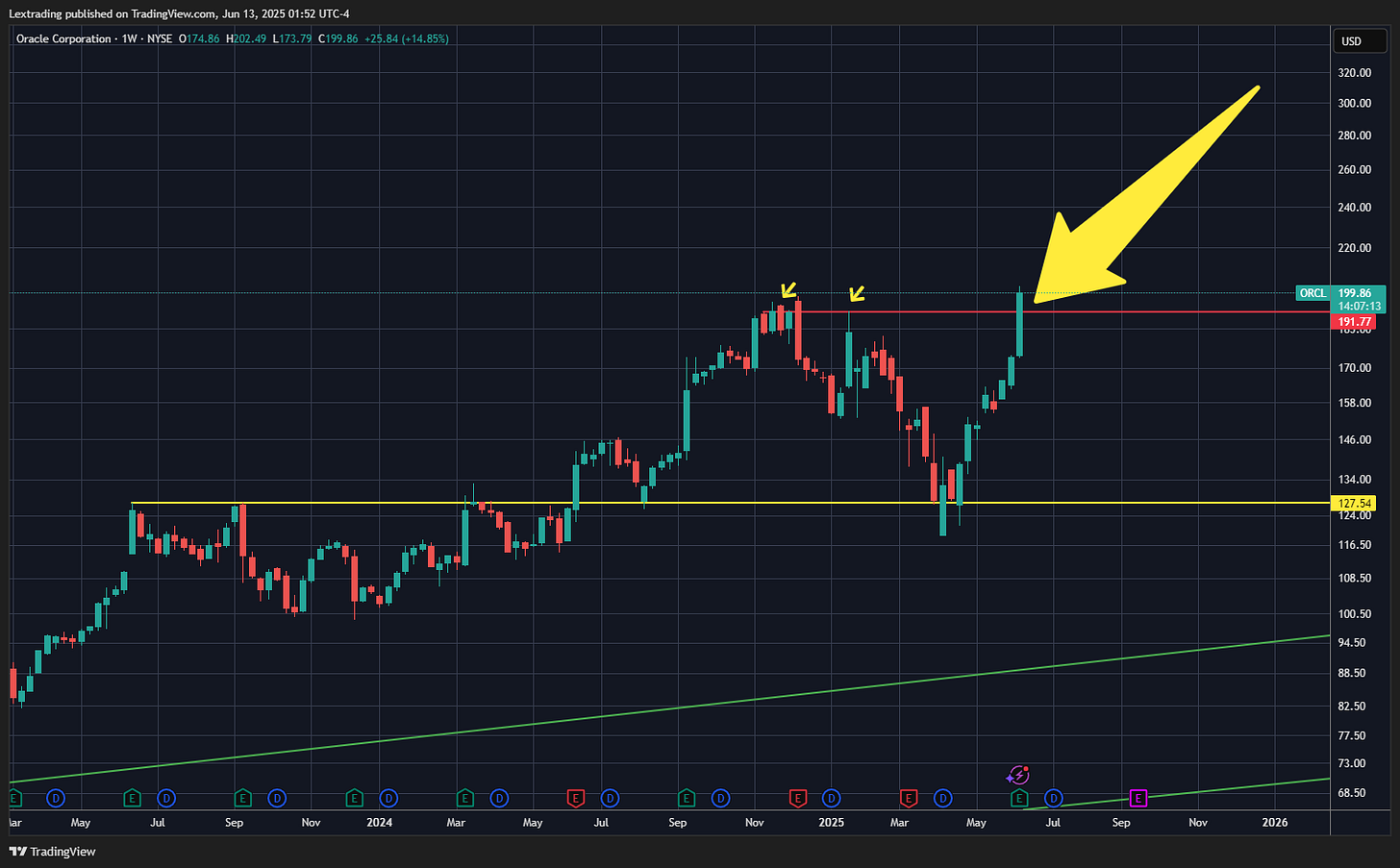The height and width of the screenshot is (868, 1400).
Task: Click the 2024 label on time axis
Action: [x=380, y=822]
